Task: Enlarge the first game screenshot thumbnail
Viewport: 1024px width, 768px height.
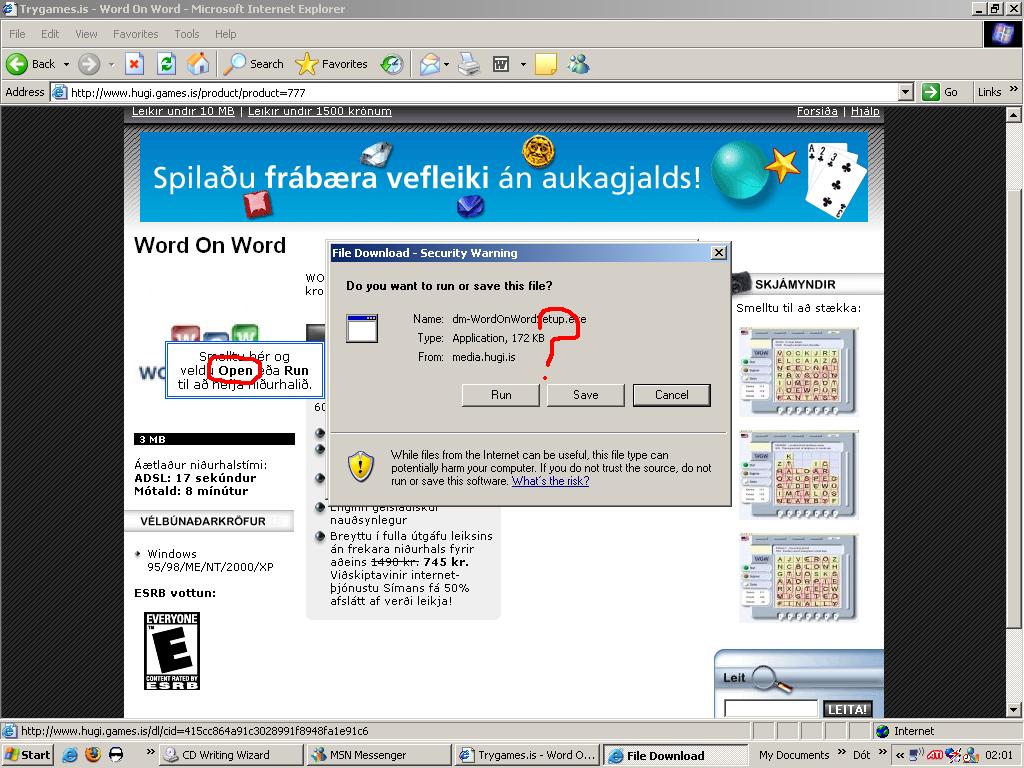Action: click(798, 371)
